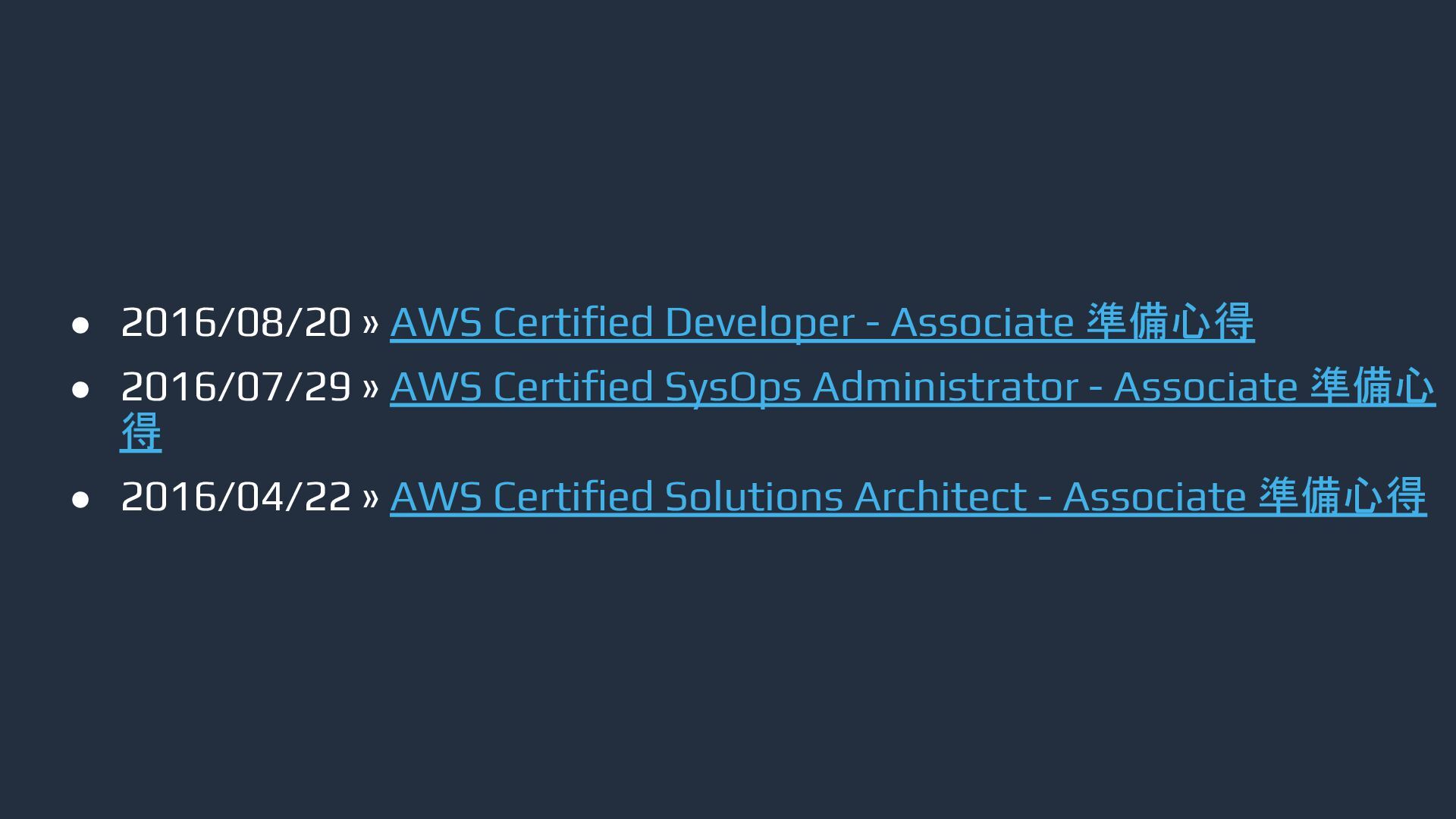Click the word "Administrator" in the second link
The image size is (1456, 819).
tap(945, 387)
